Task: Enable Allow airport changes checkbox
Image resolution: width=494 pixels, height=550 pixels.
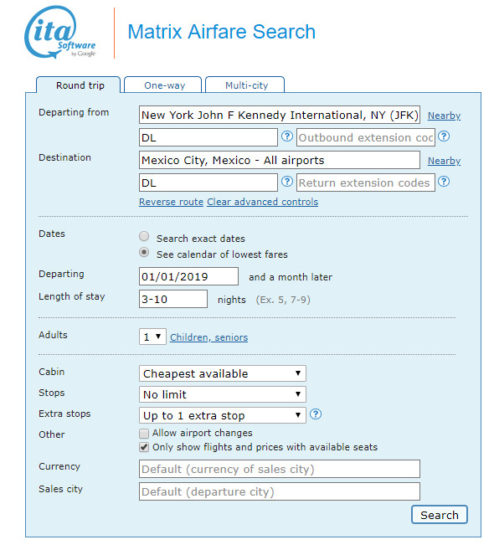Action: pos(144,434)
